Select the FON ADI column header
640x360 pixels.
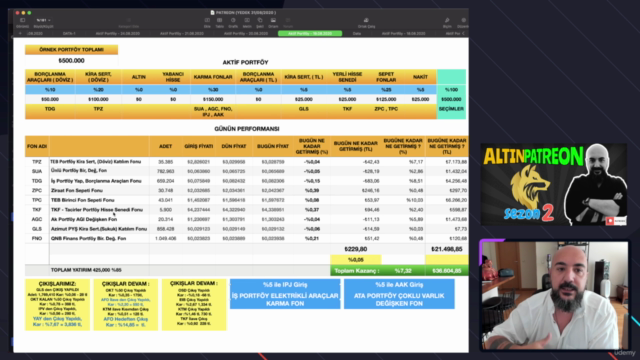(37, 146)
